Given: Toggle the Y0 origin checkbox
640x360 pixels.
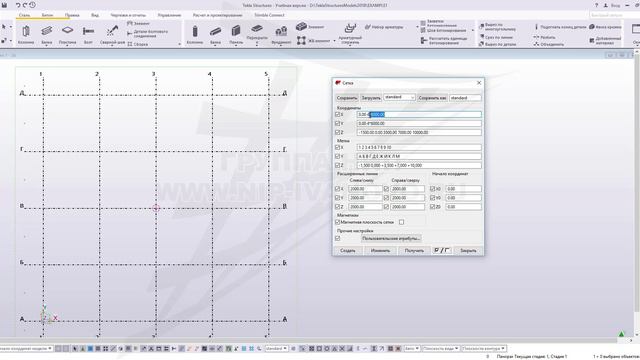Looking at the screenshot, I should click(x=433, y=198).
